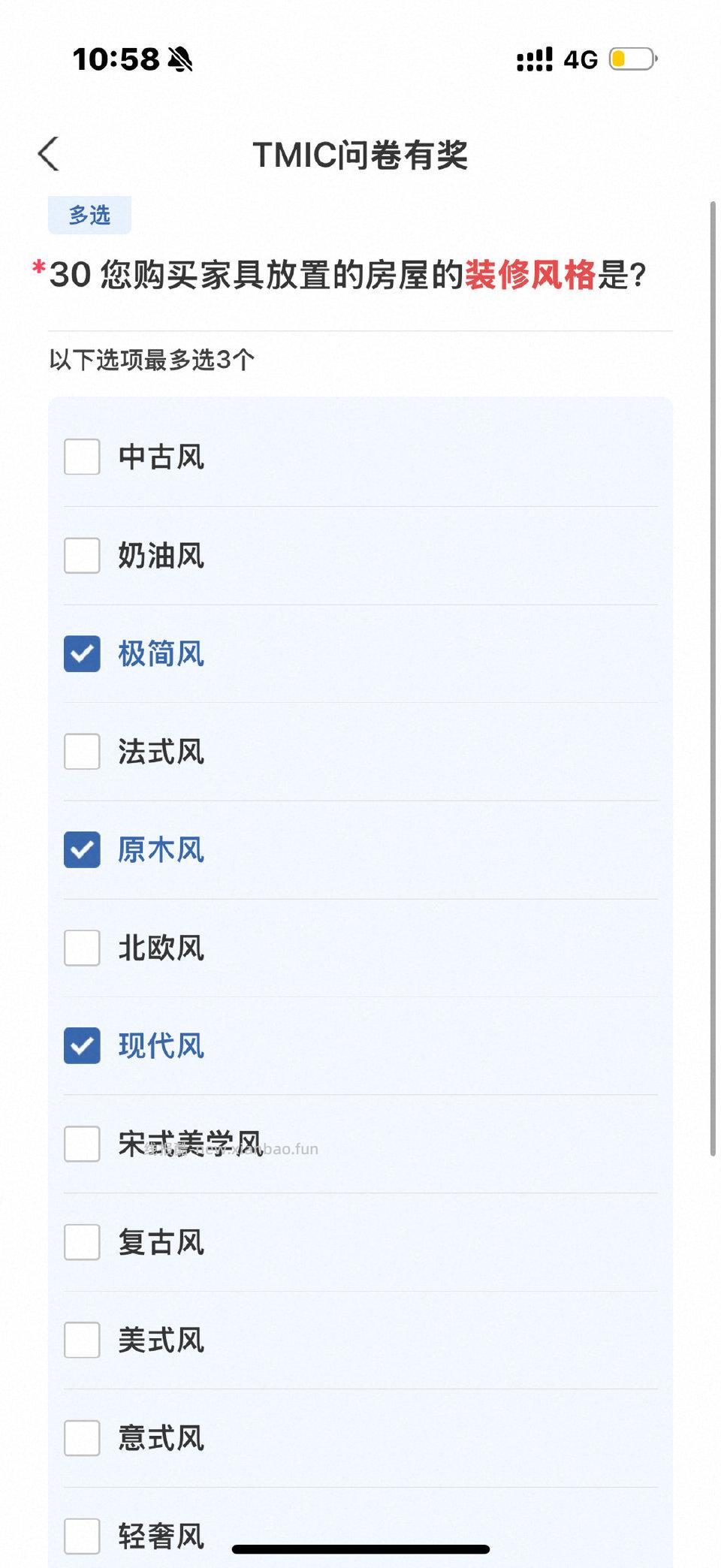Uncheck the 极简风 checkbox
The height and width of the screenshot is (1568, 721).
click(82, 653)
